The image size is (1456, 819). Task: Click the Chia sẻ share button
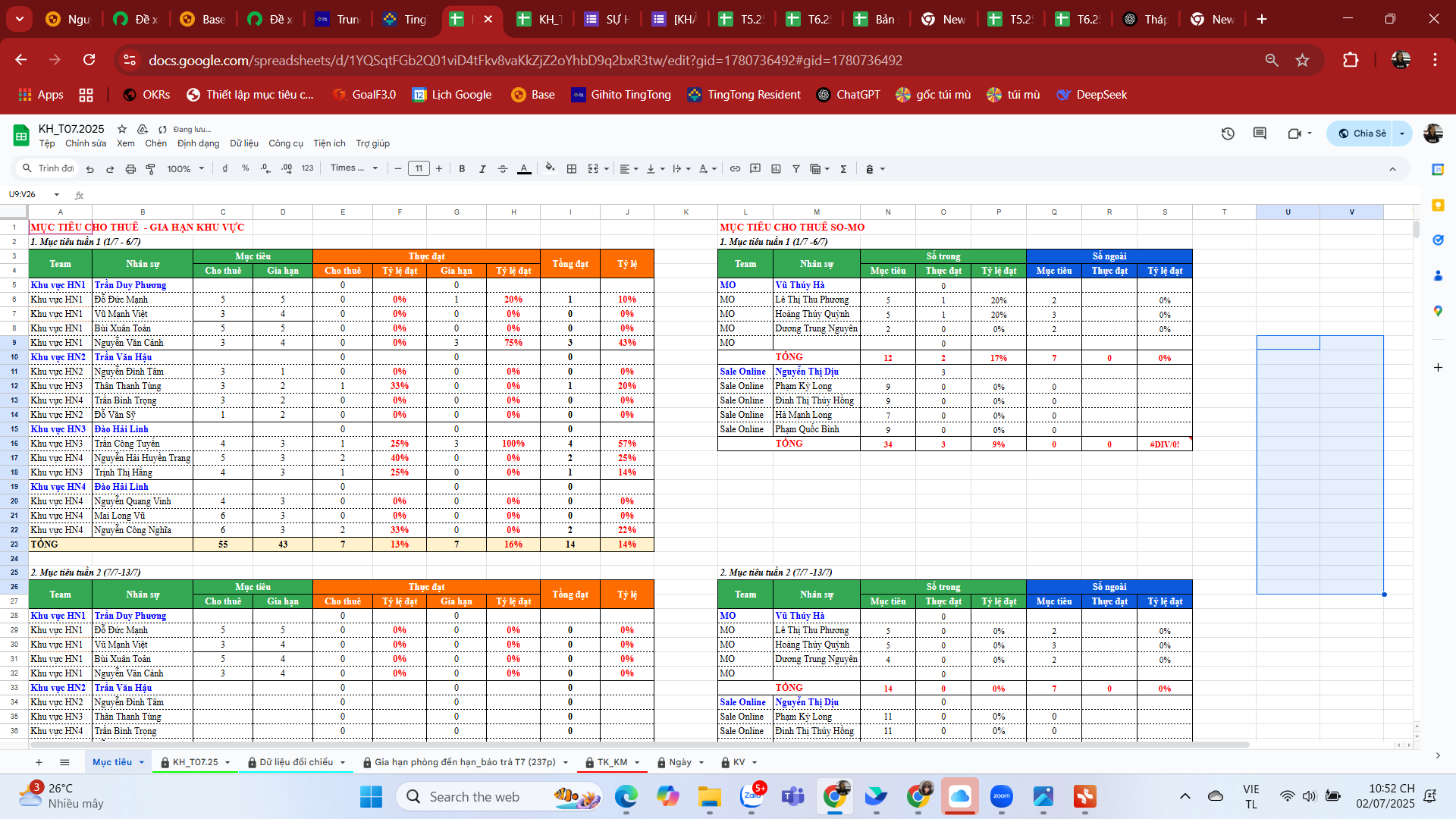pos(1362,133)
